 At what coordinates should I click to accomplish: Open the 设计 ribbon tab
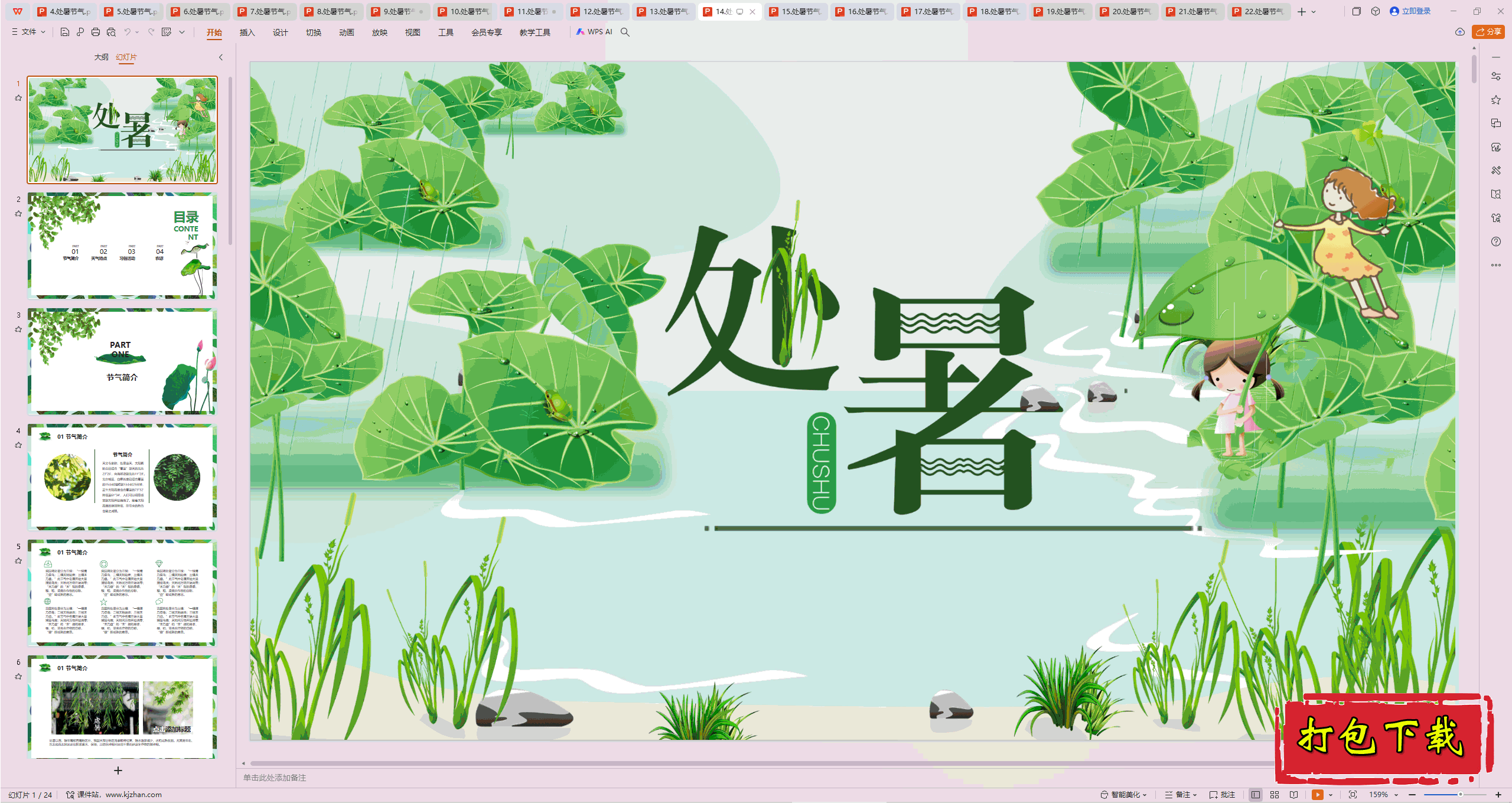coord(280,32)
